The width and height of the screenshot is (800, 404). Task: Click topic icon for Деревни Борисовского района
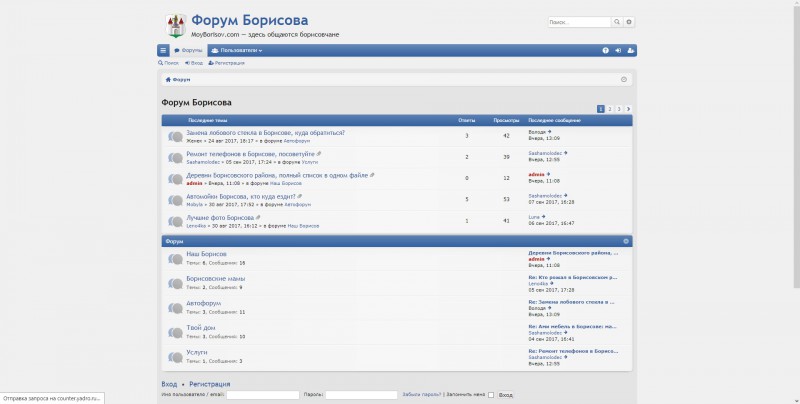tap(175, 179)
